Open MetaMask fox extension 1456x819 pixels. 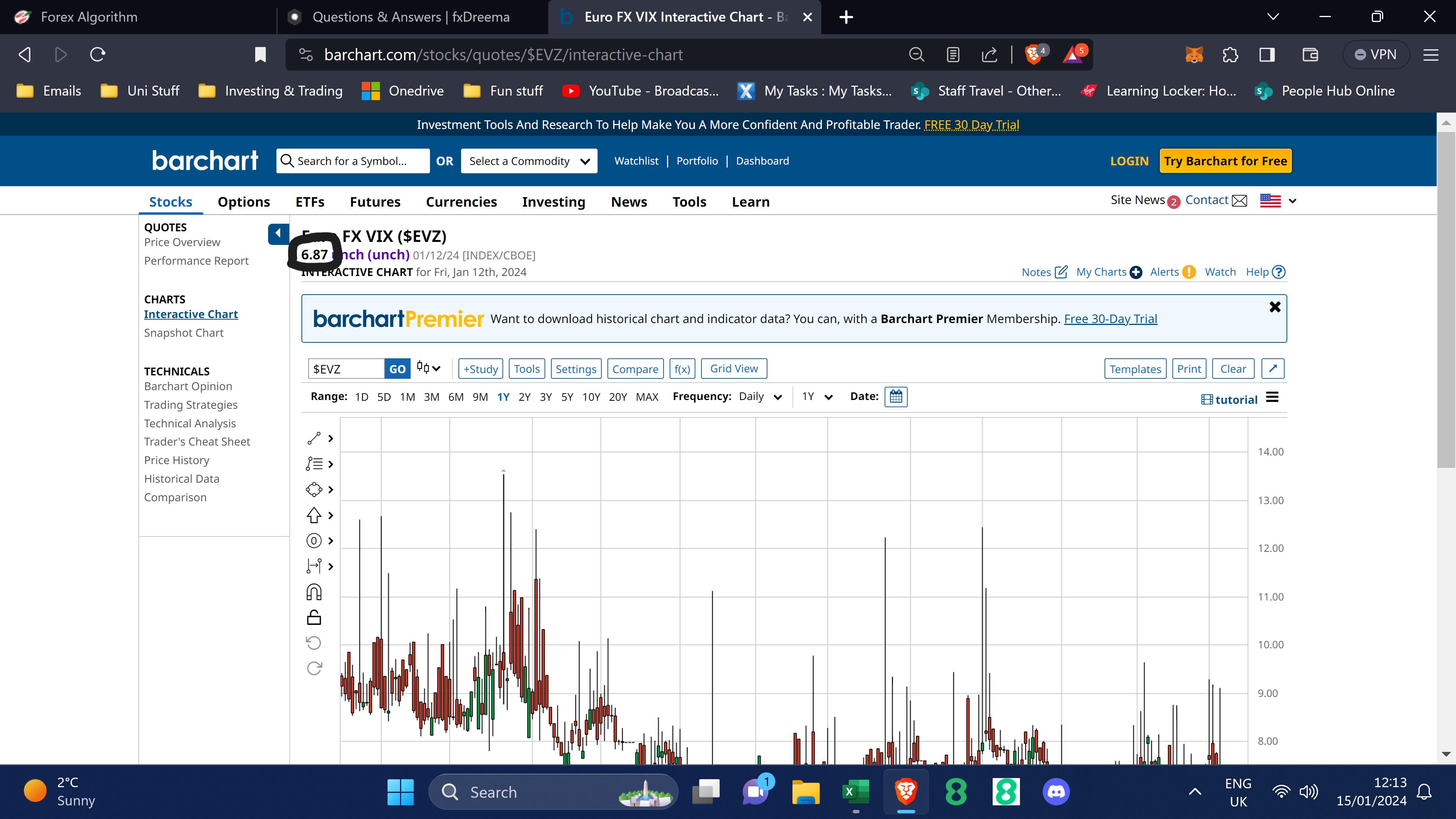1194,55
